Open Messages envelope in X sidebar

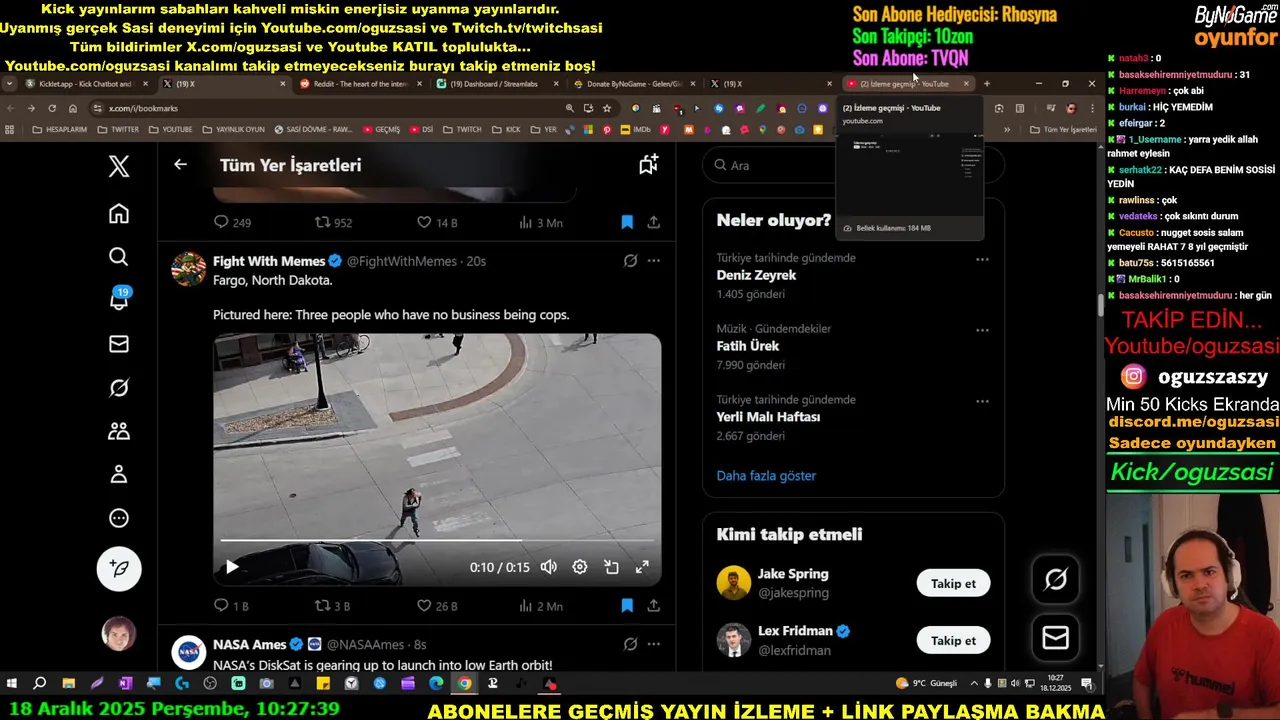coord(119,344)
